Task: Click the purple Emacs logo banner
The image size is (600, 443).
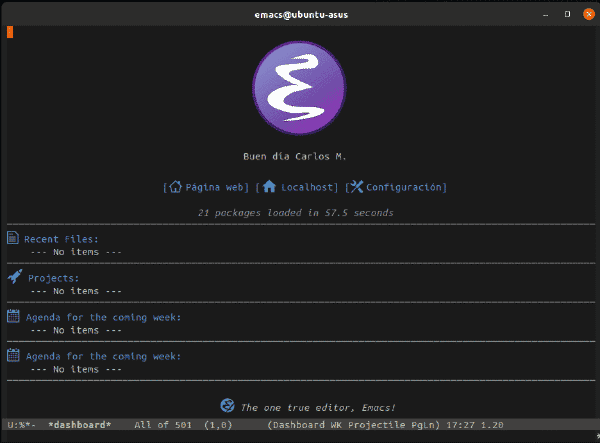Action: (299, 88)
